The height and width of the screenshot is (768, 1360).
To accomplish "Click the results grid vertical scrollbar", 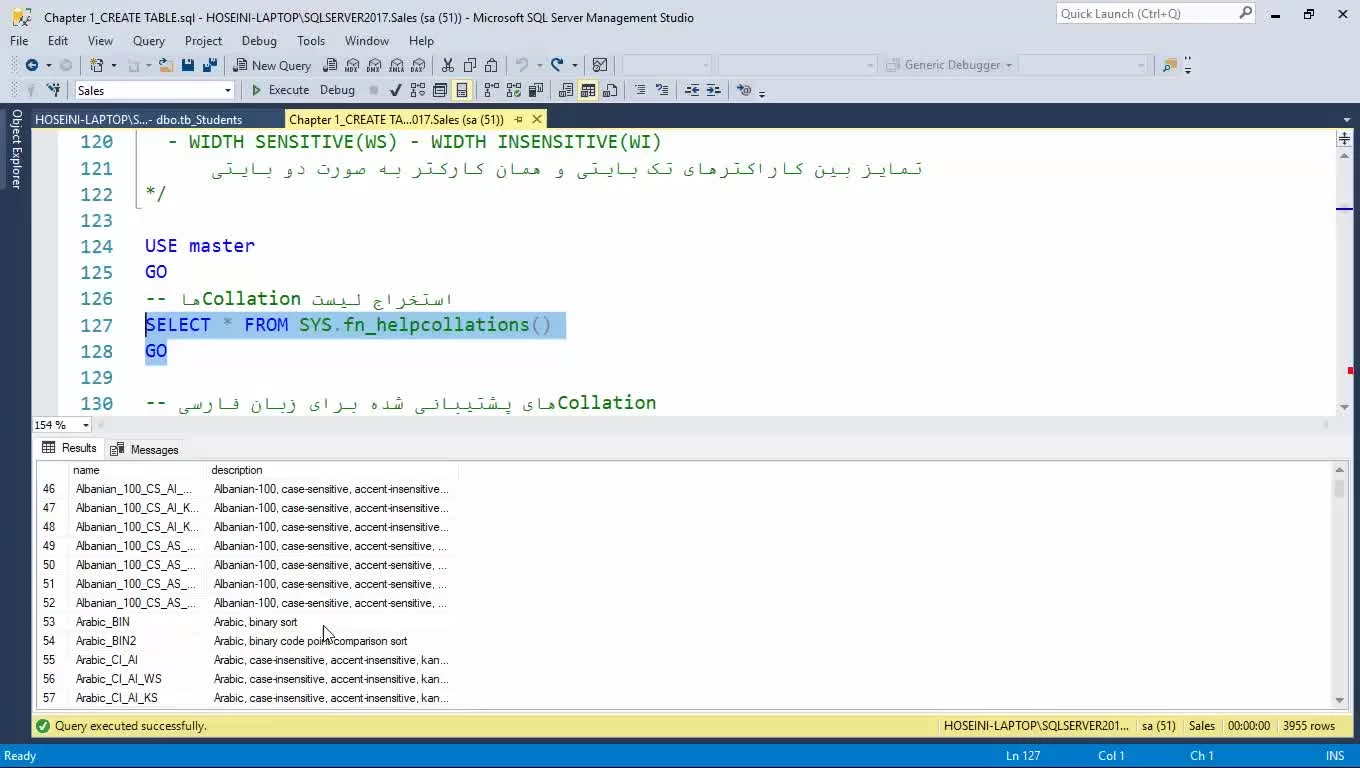I will point(1339,584).
